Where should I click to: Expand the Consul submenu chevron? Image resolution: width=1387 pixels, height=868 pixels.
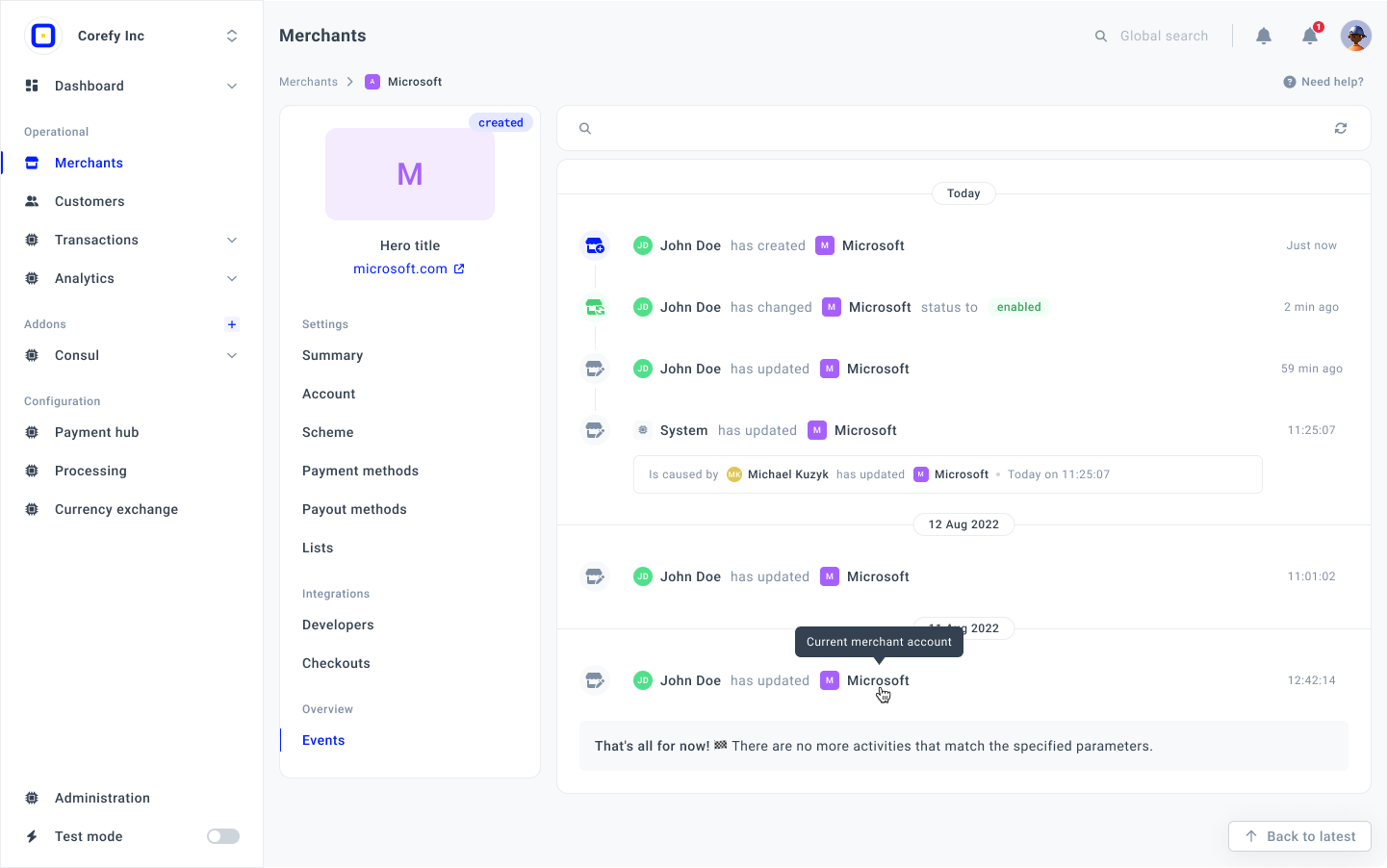click(232, 355)
